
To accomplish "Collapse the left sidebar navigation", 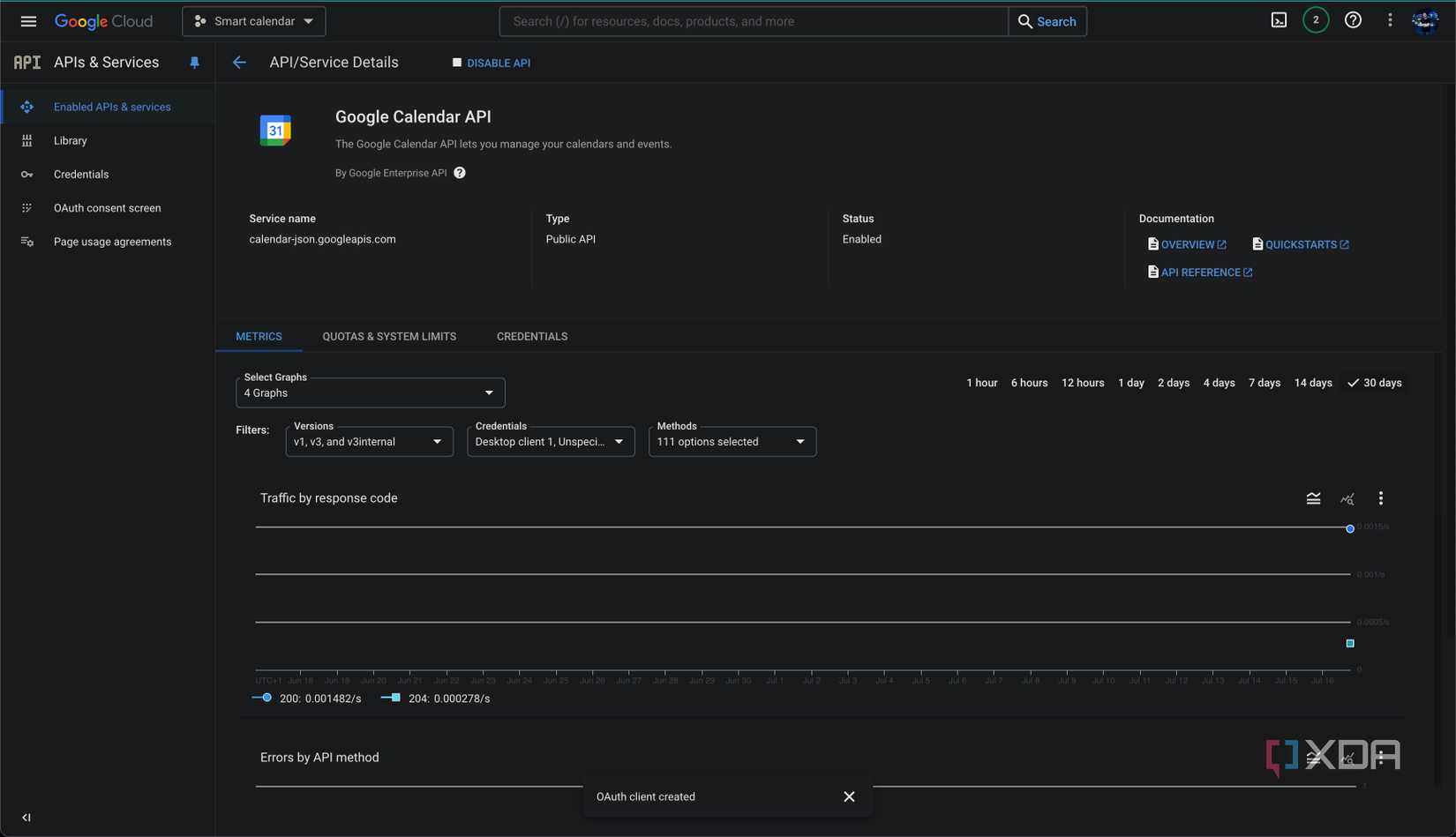I will (26, 818).
